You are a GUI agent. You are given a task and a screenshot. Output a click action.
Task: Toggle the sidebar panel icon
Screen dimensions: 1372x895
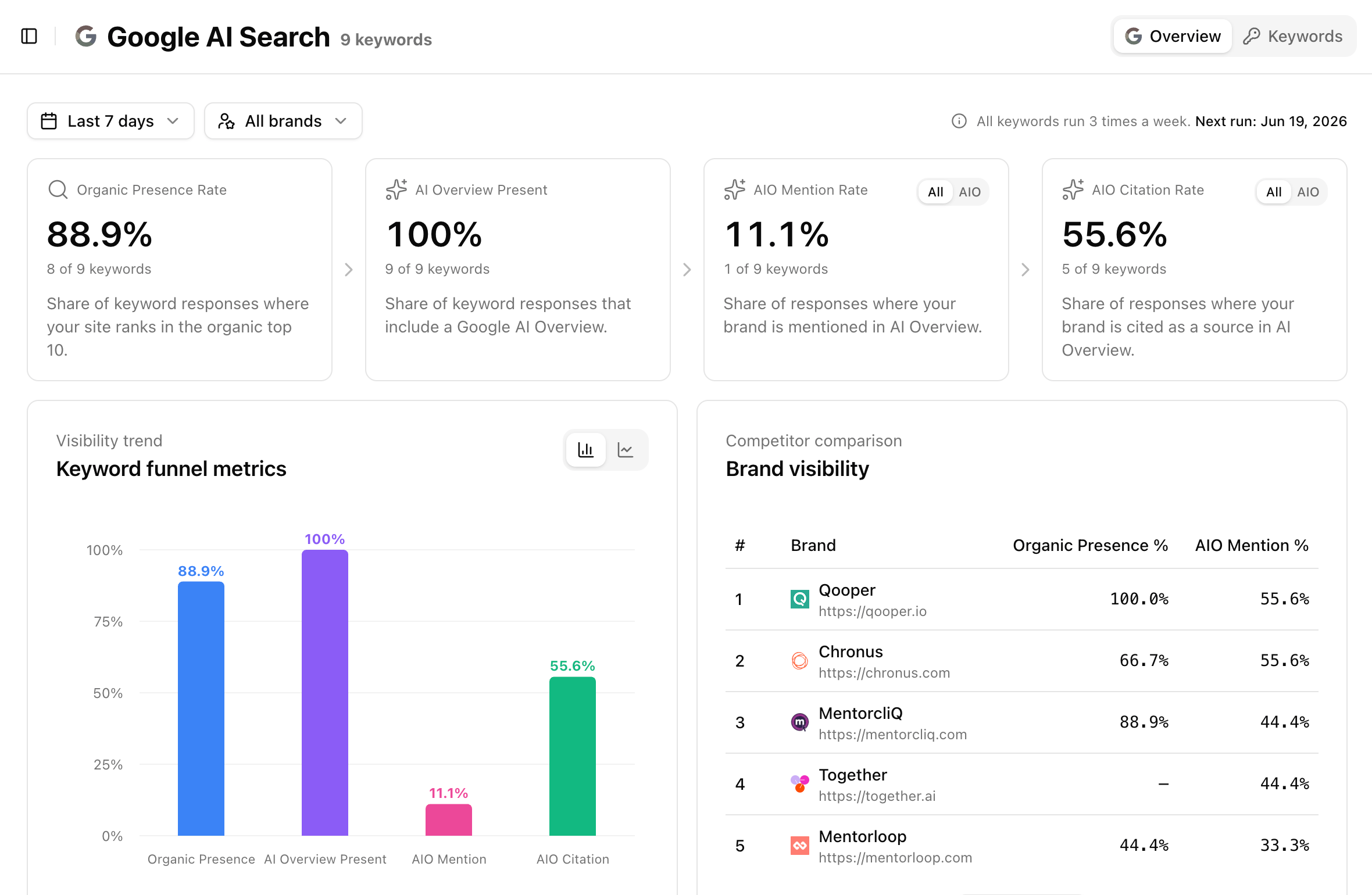click(x=29, y=36)
